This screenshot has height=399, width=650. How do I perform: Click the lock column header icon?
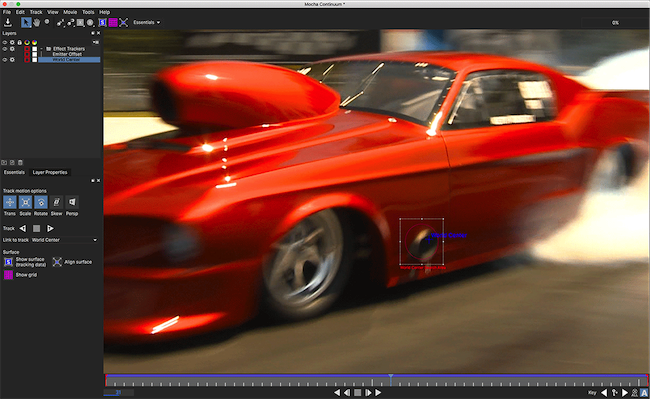(x=19, y=42)
